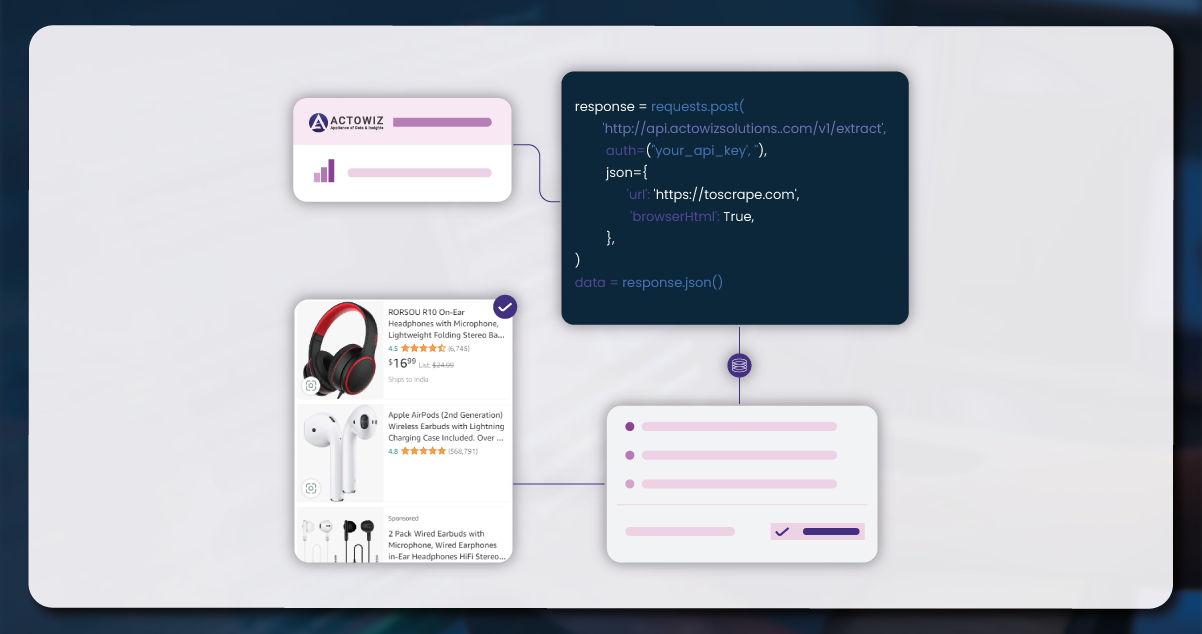Click the Actowiz logo
This screenshot has width=1202, height=634.
pos(345,122)
